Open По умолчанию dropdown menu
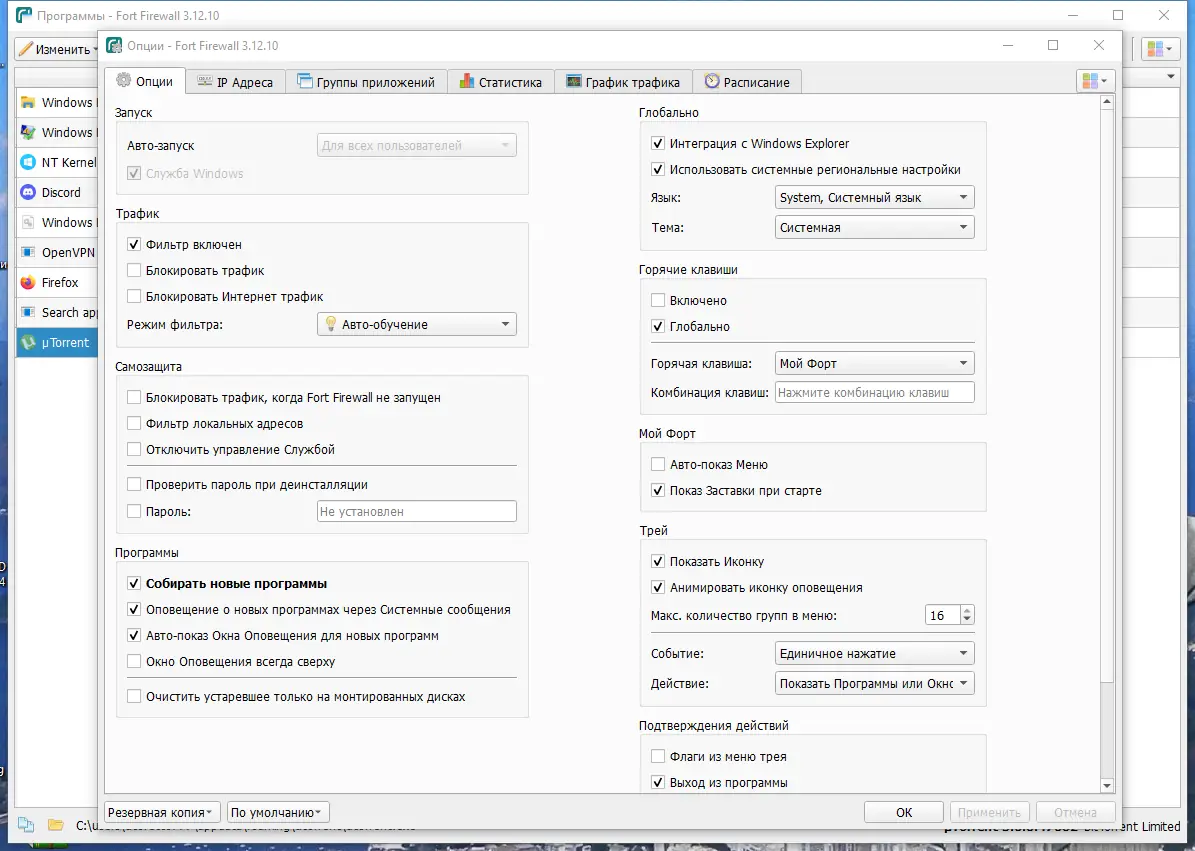The width and height of the screenshot is (1195, 851). click(278, 812)
